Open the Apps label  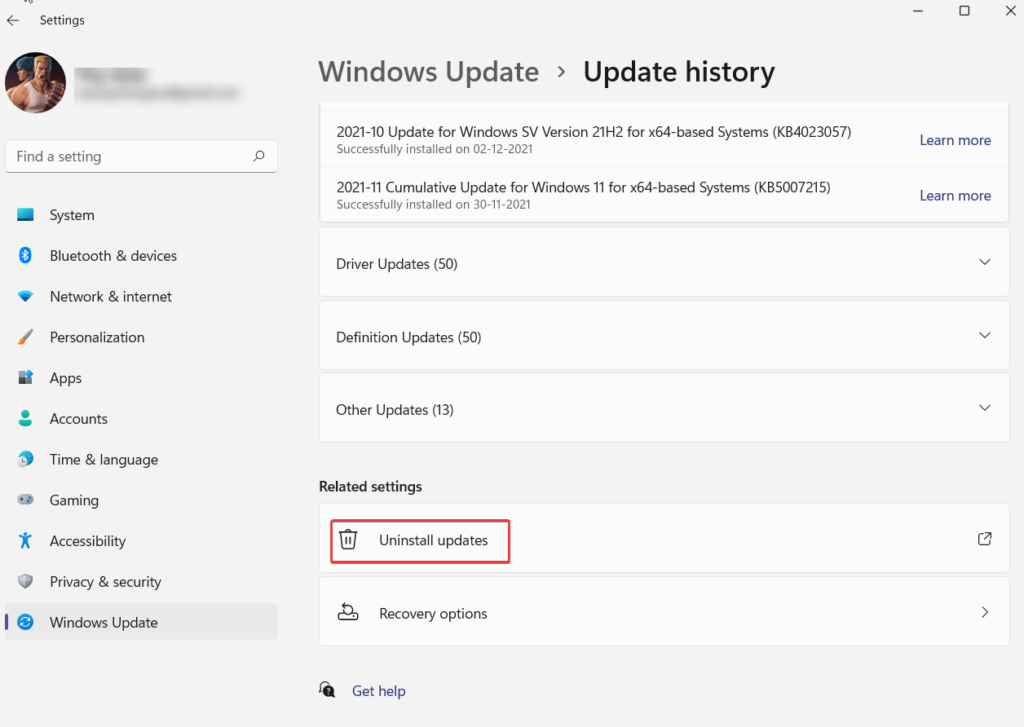(65, 378)
